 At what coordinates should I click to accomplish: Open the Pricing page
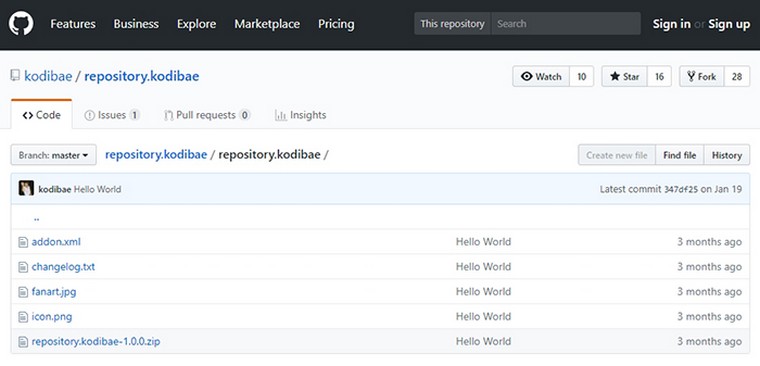[336, 24]
